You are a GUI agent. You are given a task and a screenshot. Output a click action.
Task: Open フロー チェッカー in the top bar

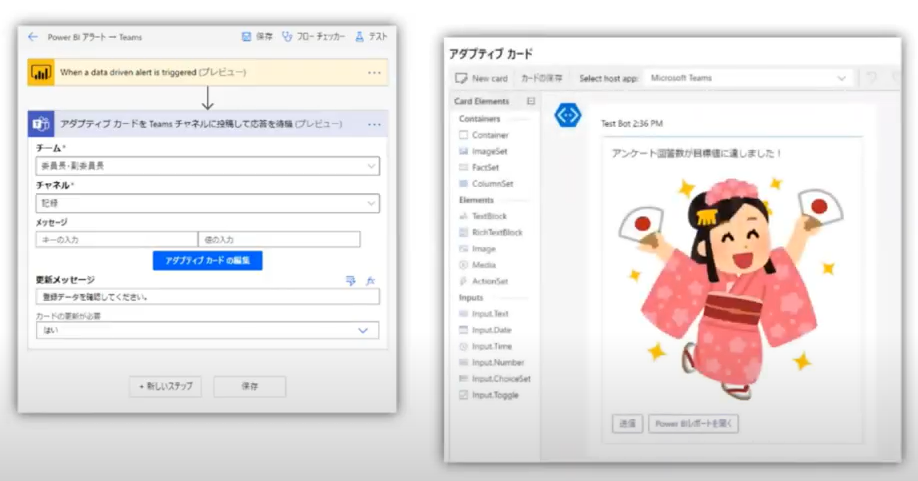314,37
